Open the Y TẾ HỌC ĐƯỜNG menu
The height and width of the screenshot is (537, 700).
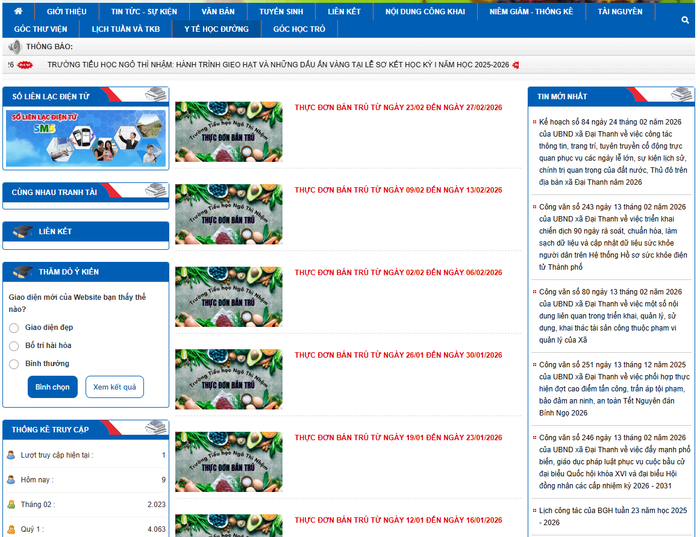click(x=217, y=29)
